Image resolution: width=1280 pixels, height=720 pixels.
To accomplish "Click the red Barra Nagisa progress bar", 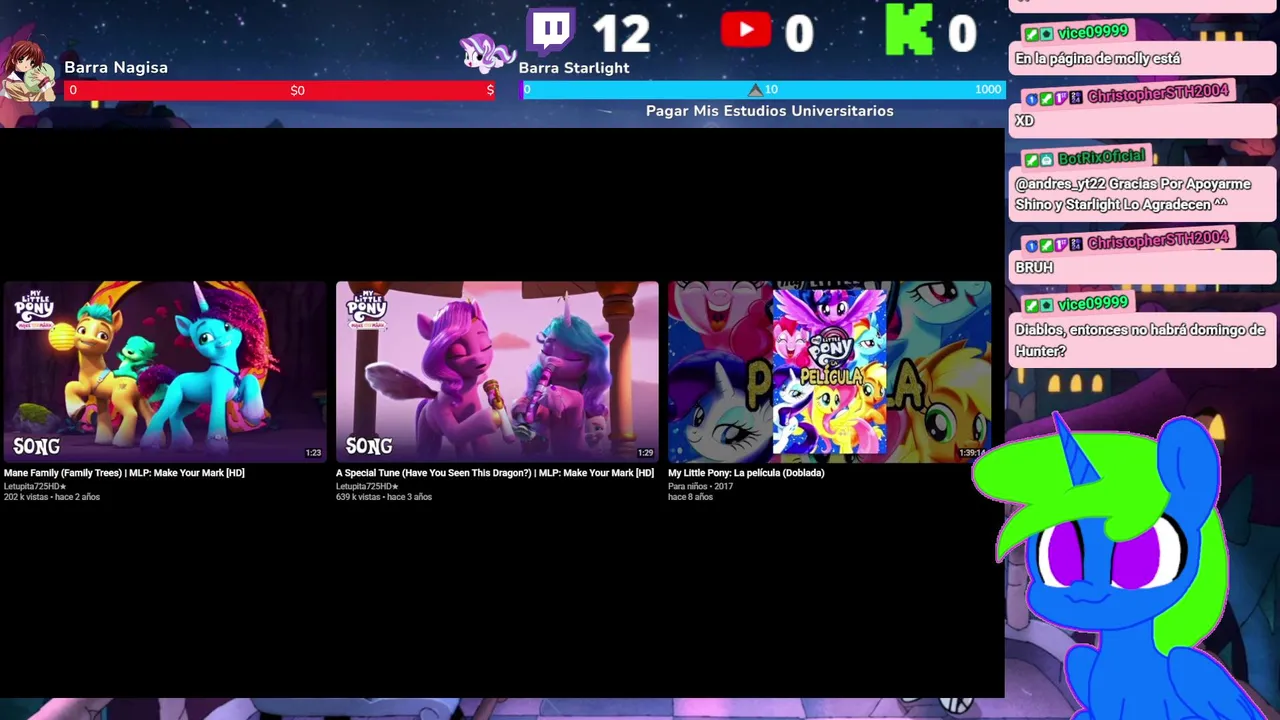I will click(281, 90).
